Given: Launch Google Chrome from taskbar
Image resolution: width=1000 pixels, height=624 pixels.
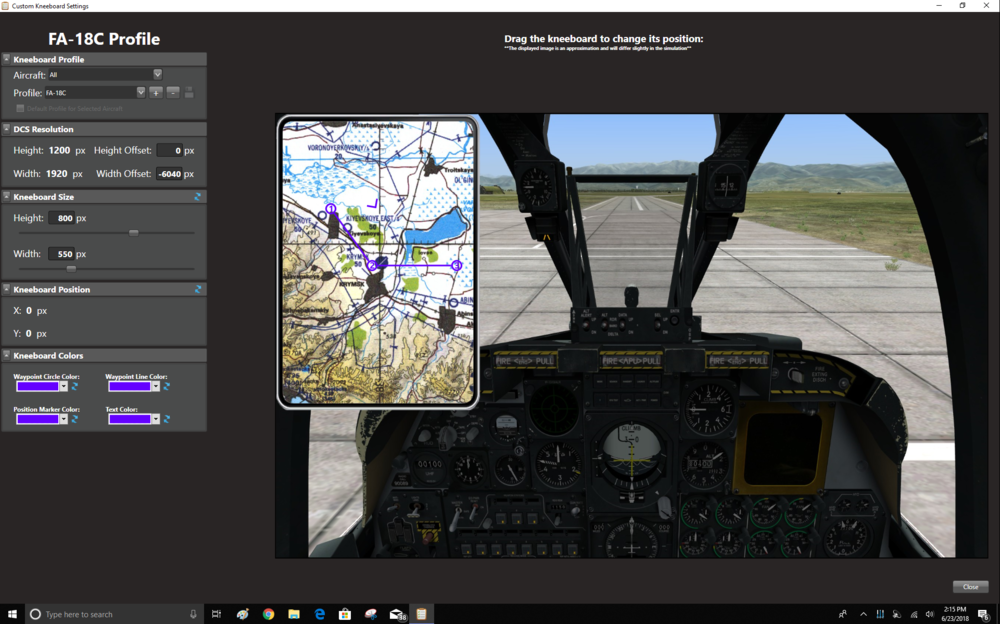Looking at the screenshot, I should point(268,614).
